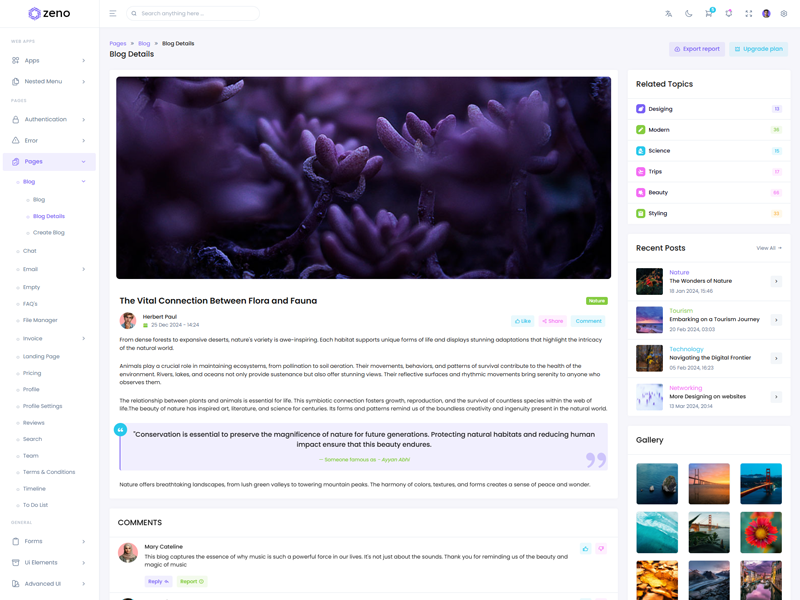
Task: Toggle dark mode with the moon icon
Action: tap(688, 14)
